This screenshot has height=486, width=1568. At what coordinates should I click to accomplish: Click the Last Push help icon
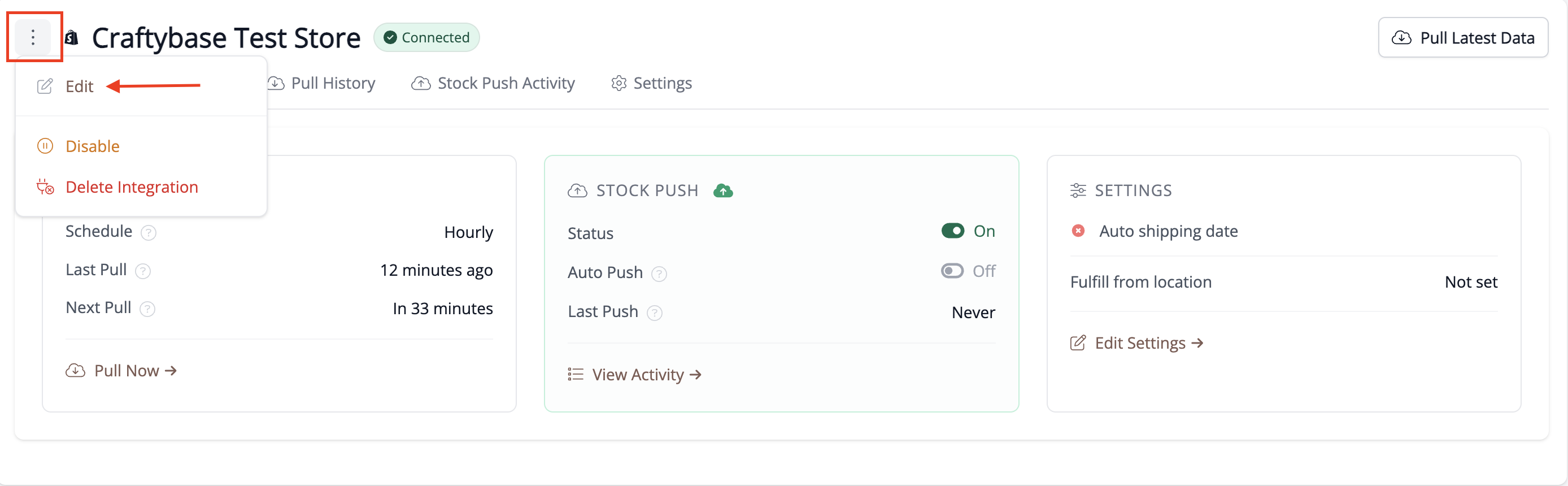tap(654, 313)
